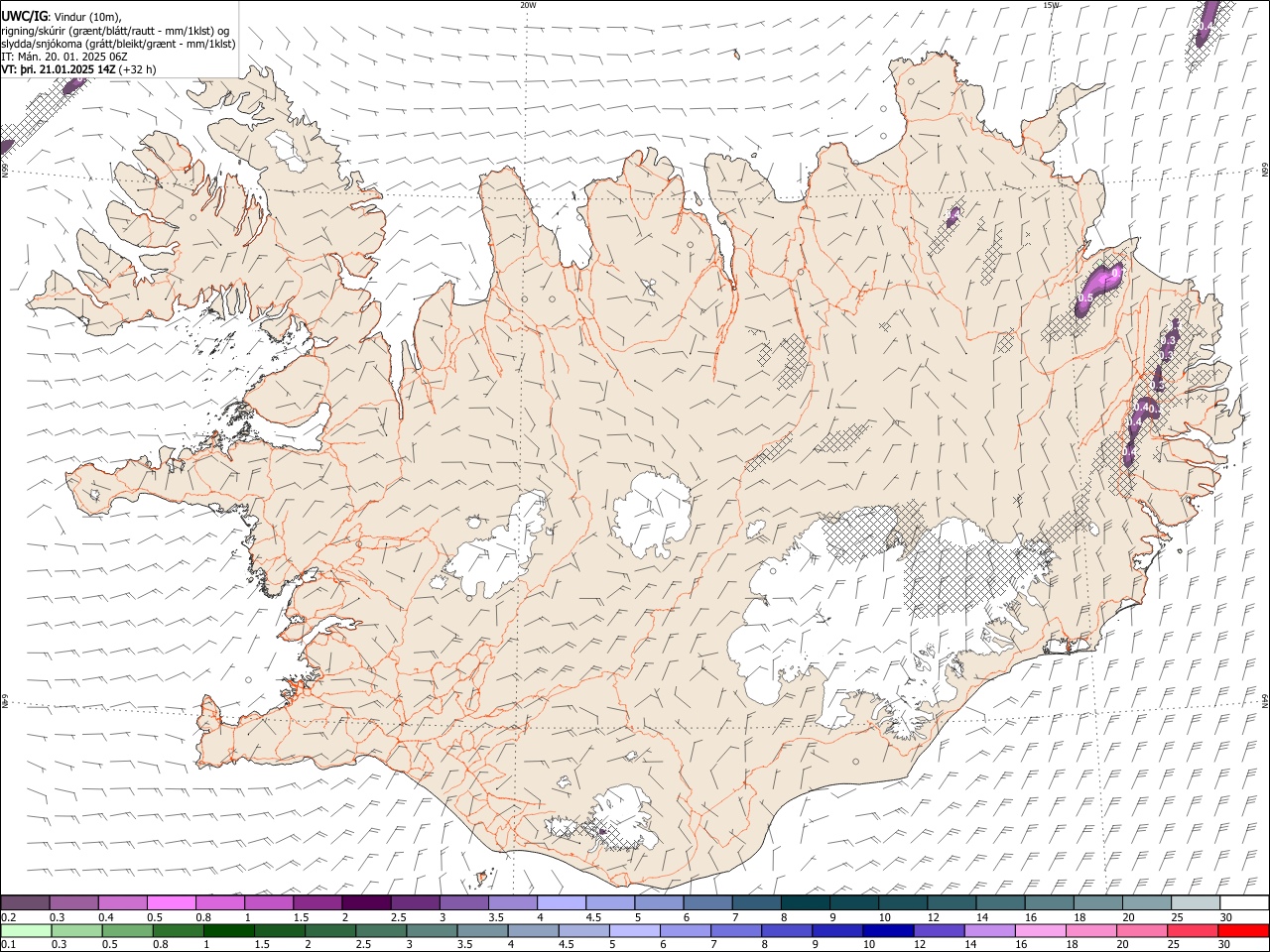This screenshot has width=1270, height=952.
Task: Click the initial time 'Mán. 20. 01. 2025 06Z'
Action: coord(72,57)
